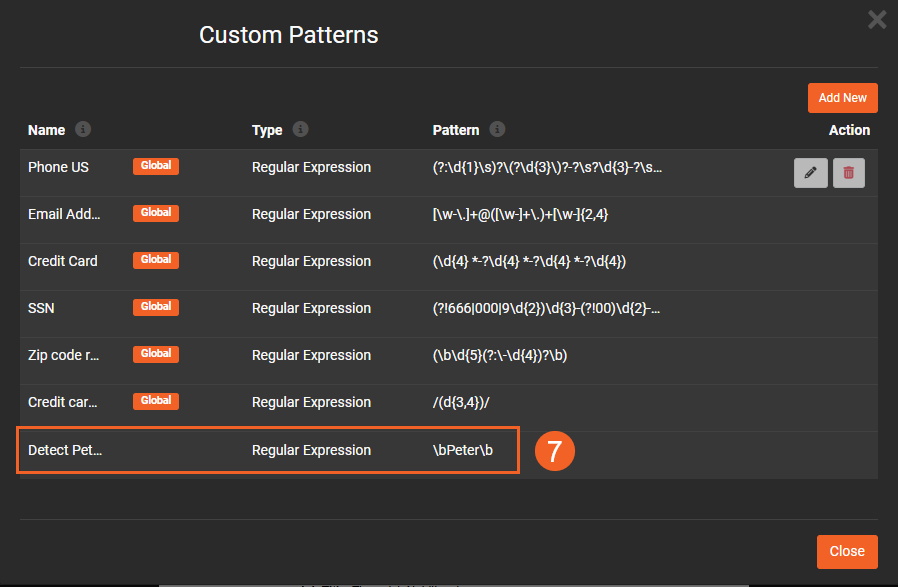Click the pencil edit icon for Phone US
Viewport: 898px width, 587px height.
(x=810, y=173)
